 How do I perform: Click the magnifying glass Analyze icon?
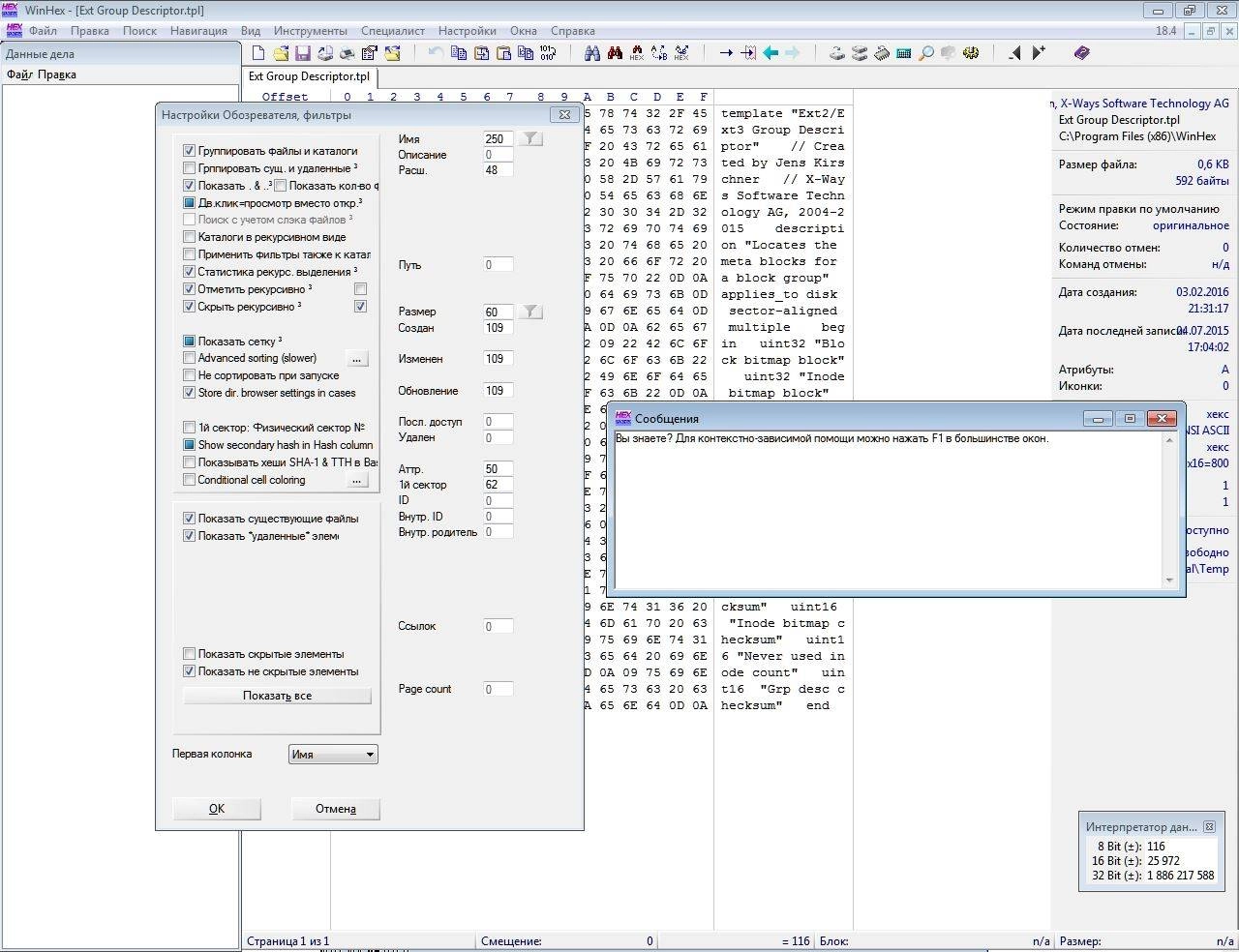(926, 53)
